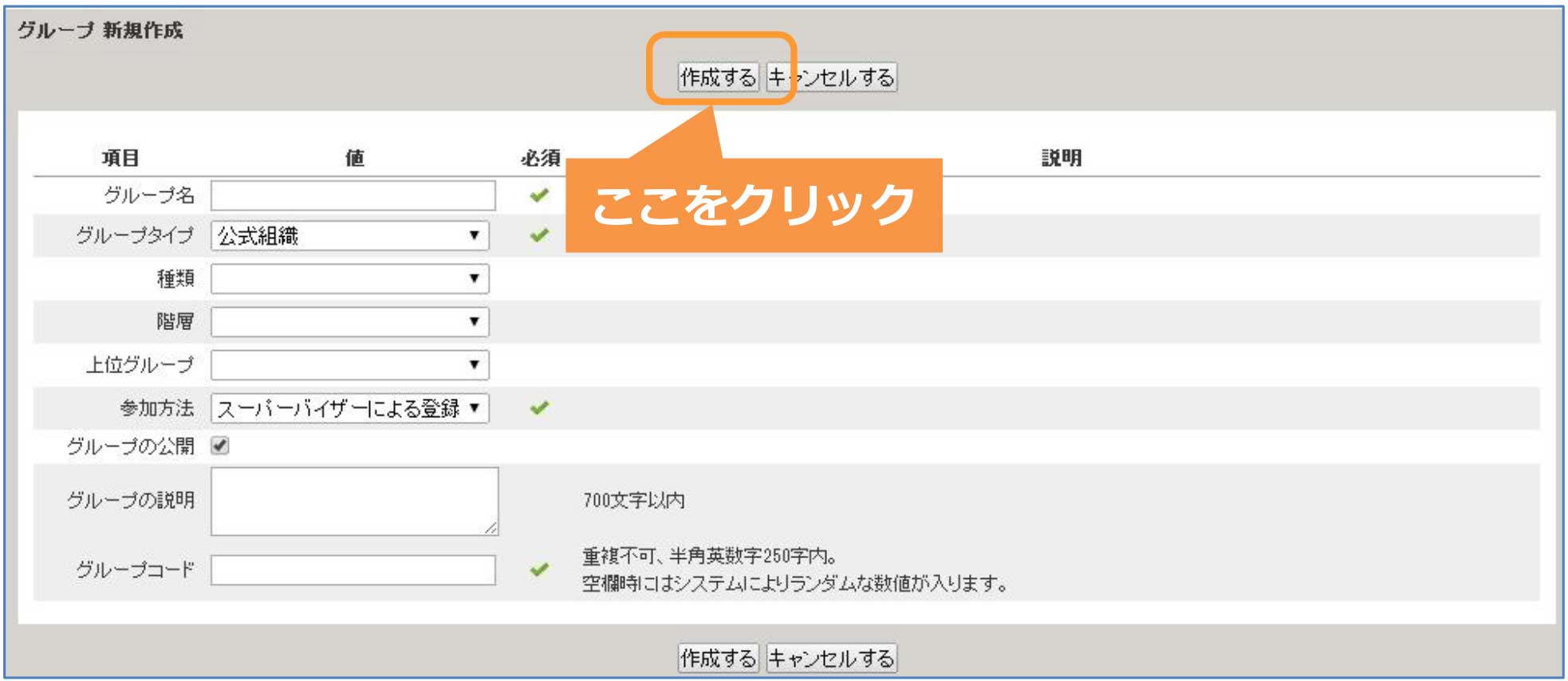Expand the 上位グループ dropdown
The width and height of the screenshot is (1568, 681).
coord(349,365)
